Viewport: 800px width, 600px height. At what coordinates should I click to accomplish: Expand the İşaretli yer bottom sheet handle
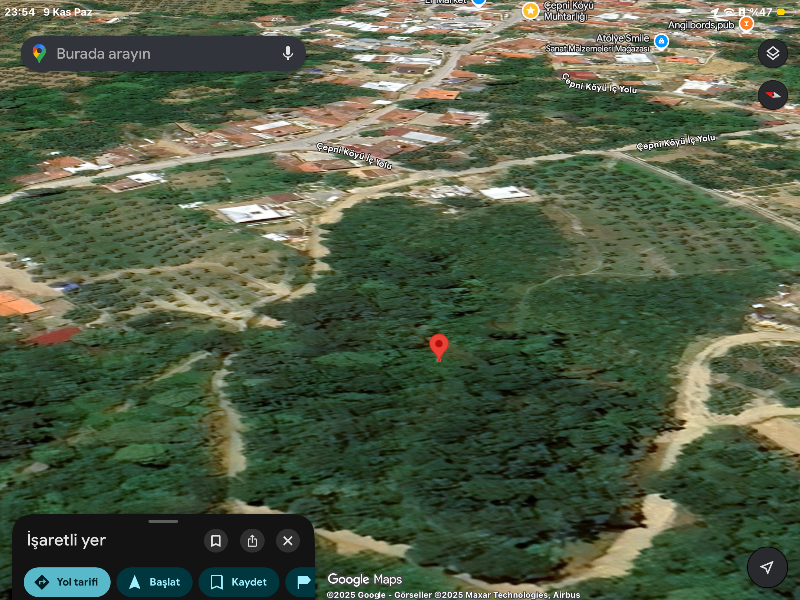click(163, 521)
